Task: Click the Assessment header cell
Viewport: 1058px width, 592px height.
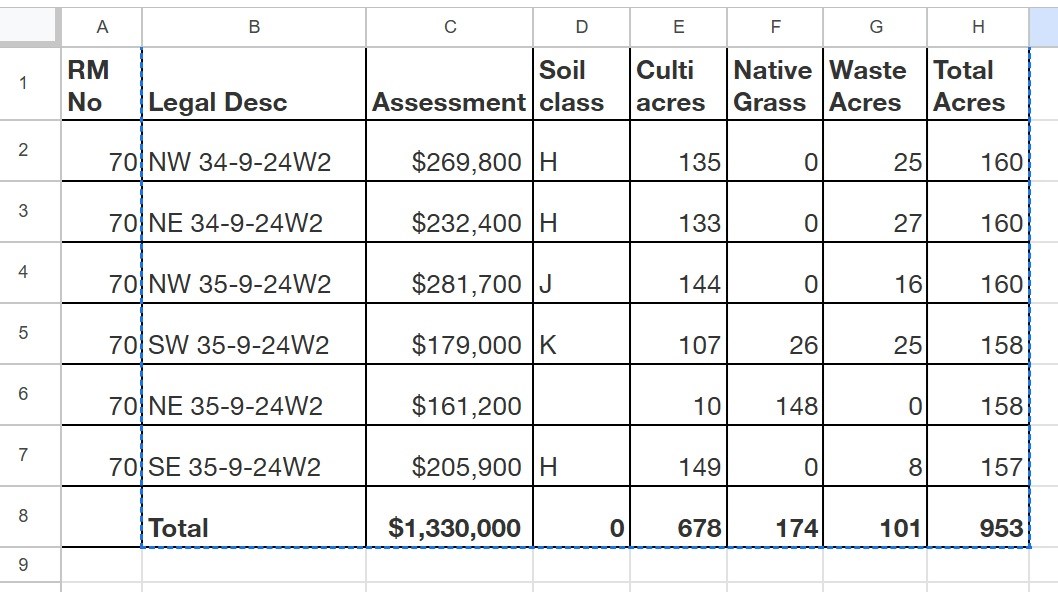Action: [449, 85]
